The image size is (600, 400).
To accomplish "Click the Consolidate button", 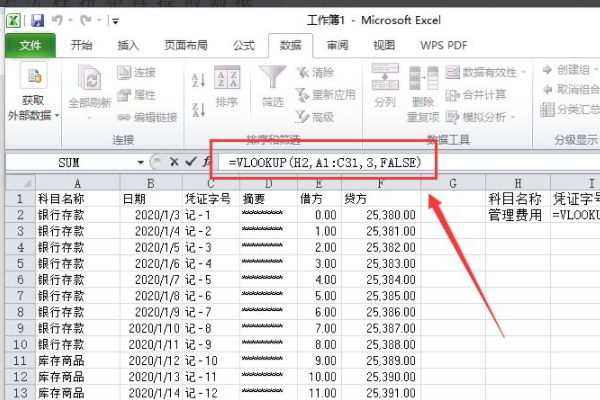I will (484, 94).
